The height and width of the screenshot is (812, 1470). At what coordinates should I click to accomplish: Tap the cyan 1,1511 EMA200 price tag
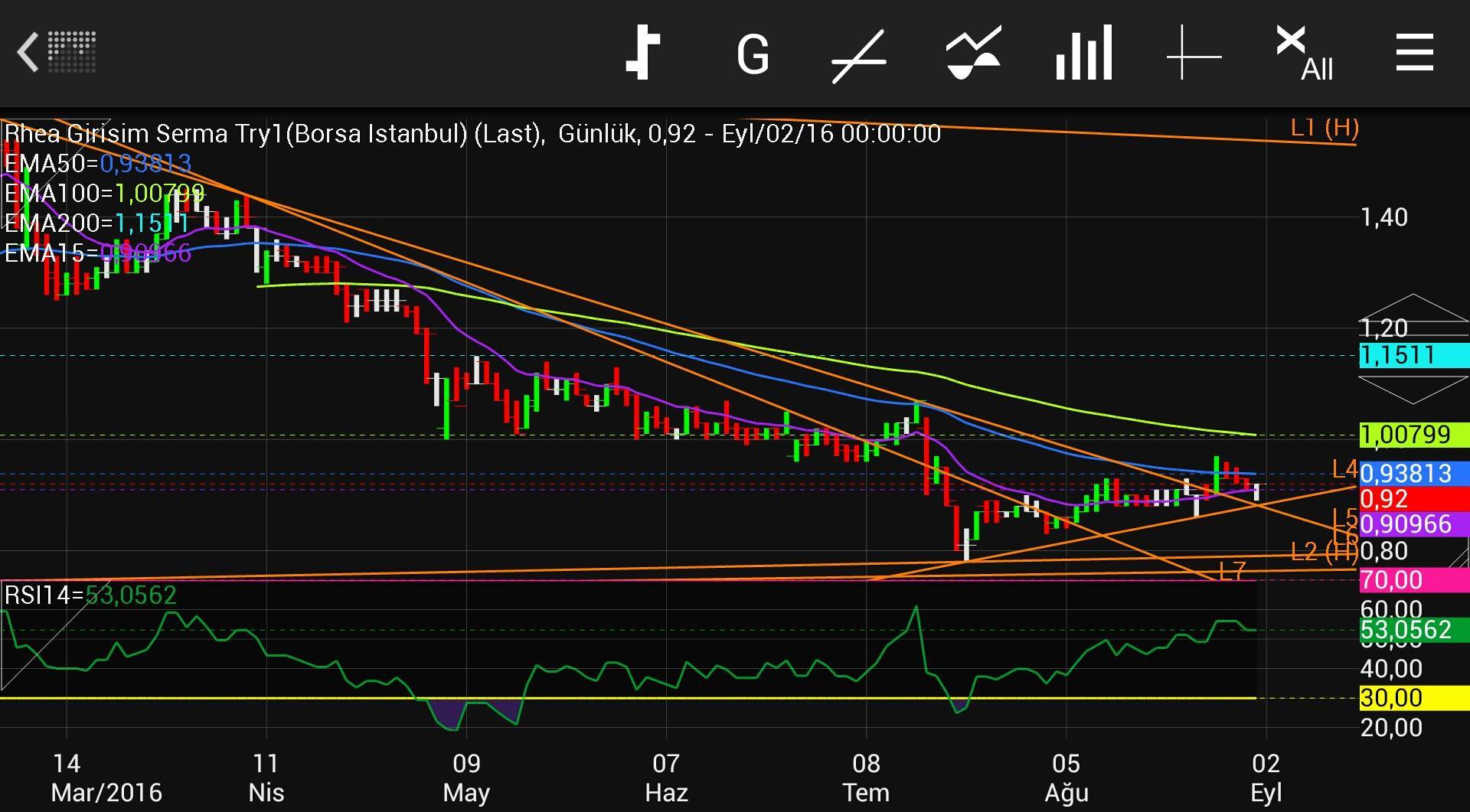click(1413, 355)
